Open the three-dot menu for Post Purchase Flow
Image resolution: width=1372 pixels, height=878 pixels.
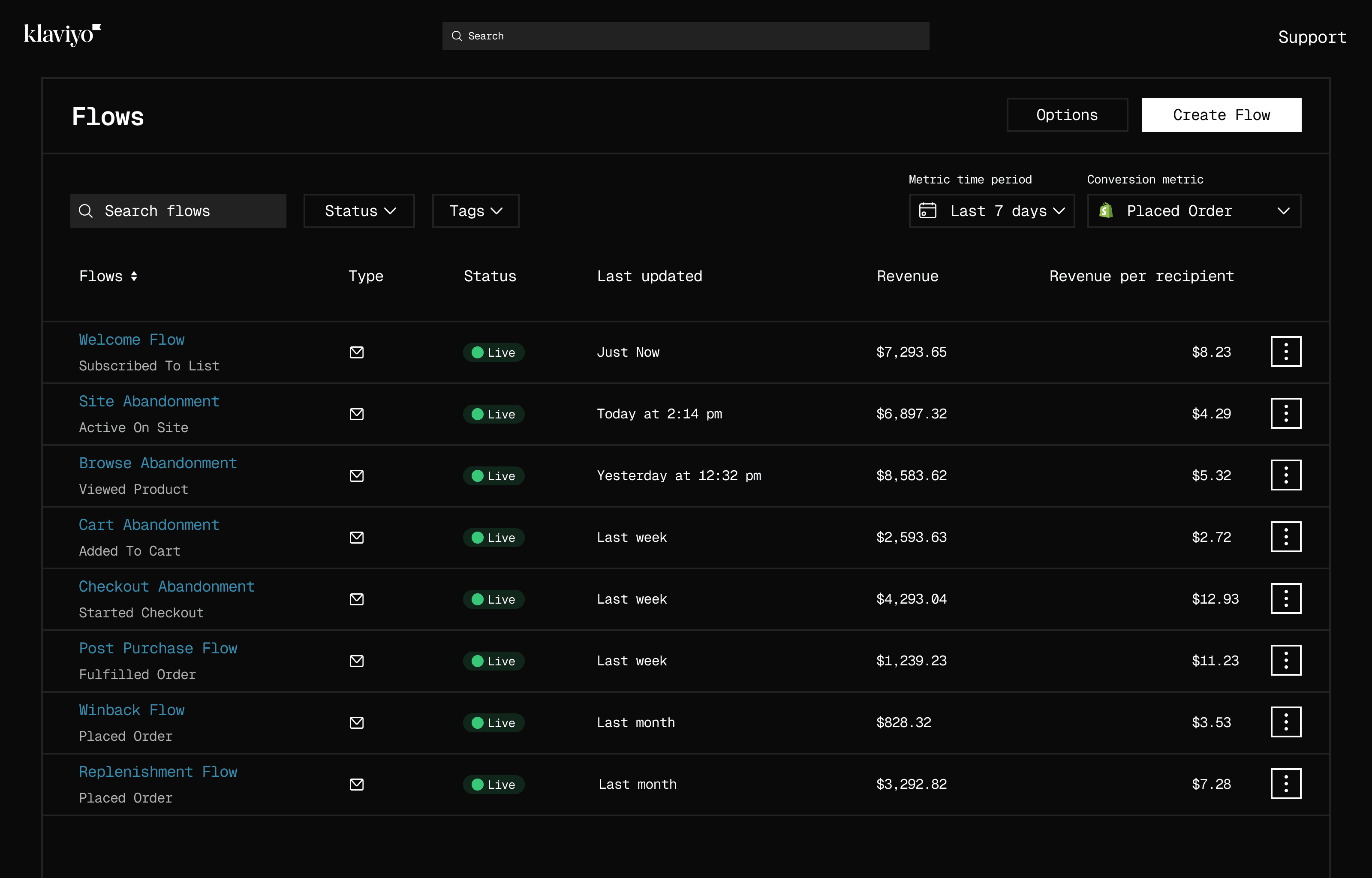[1285, 660]
